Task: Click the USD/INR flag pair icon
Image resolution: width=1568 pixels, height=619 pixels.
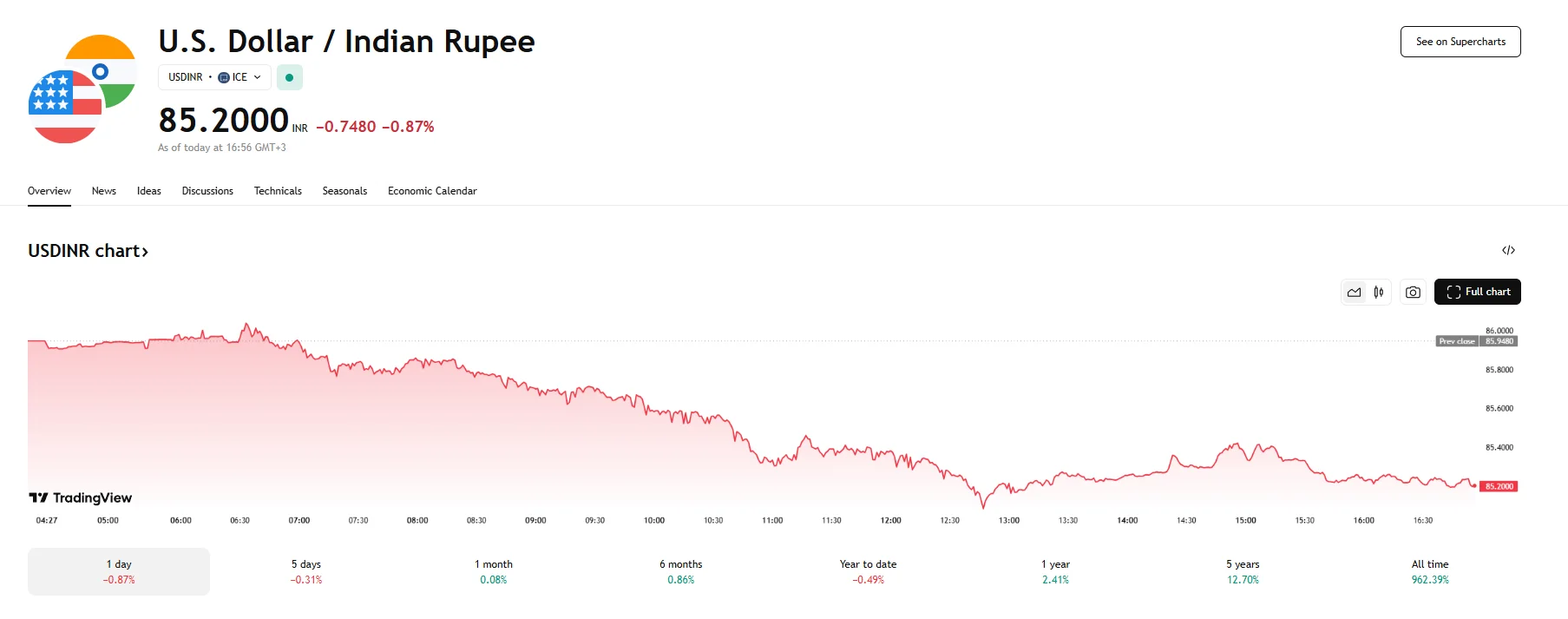Action: click(82, 89)
